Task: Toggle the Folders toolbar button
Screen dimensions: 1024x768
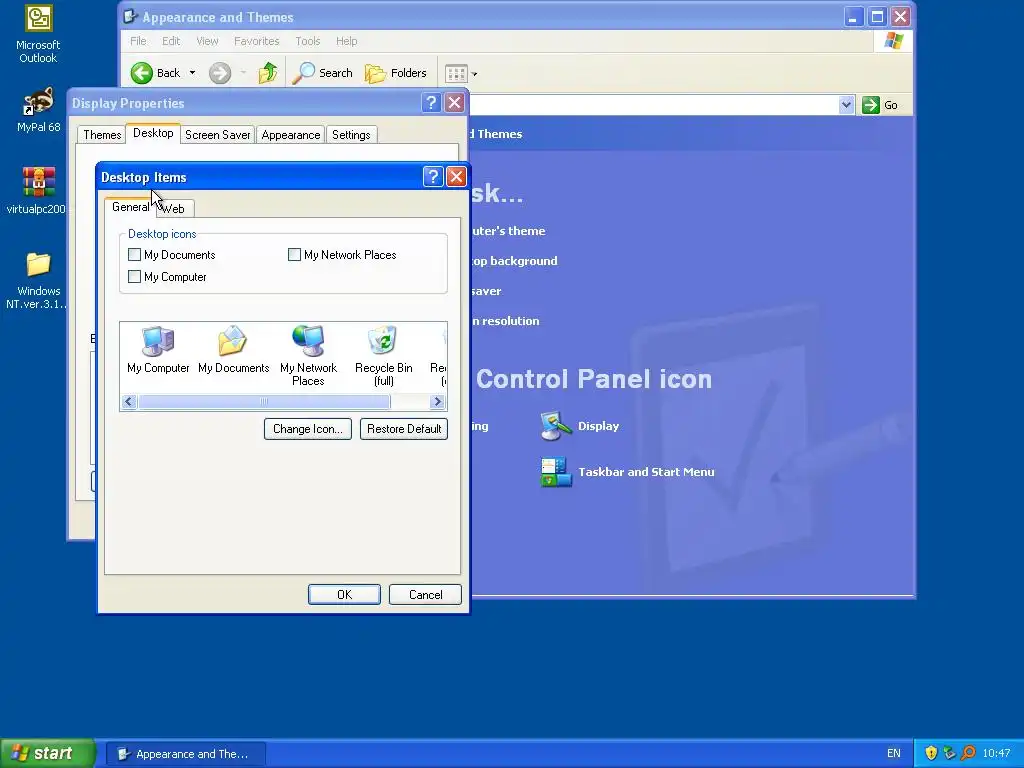Action: 395,73
